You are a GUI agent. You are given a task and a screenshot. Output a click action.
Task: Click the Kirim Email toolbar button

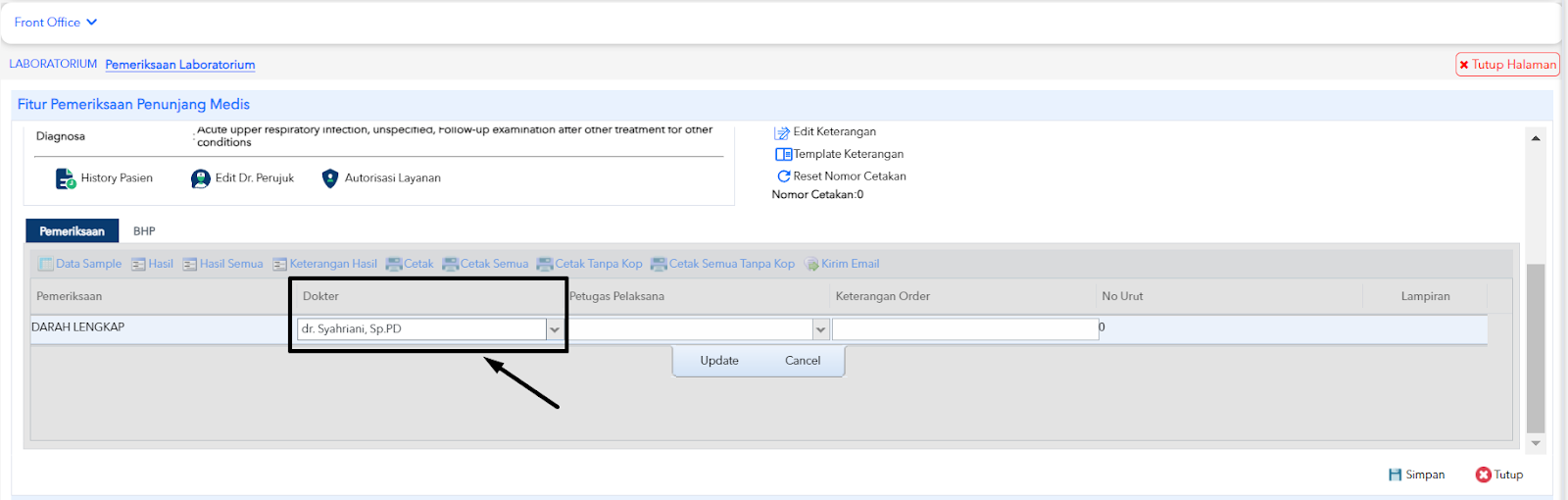[x=842, y=264]
